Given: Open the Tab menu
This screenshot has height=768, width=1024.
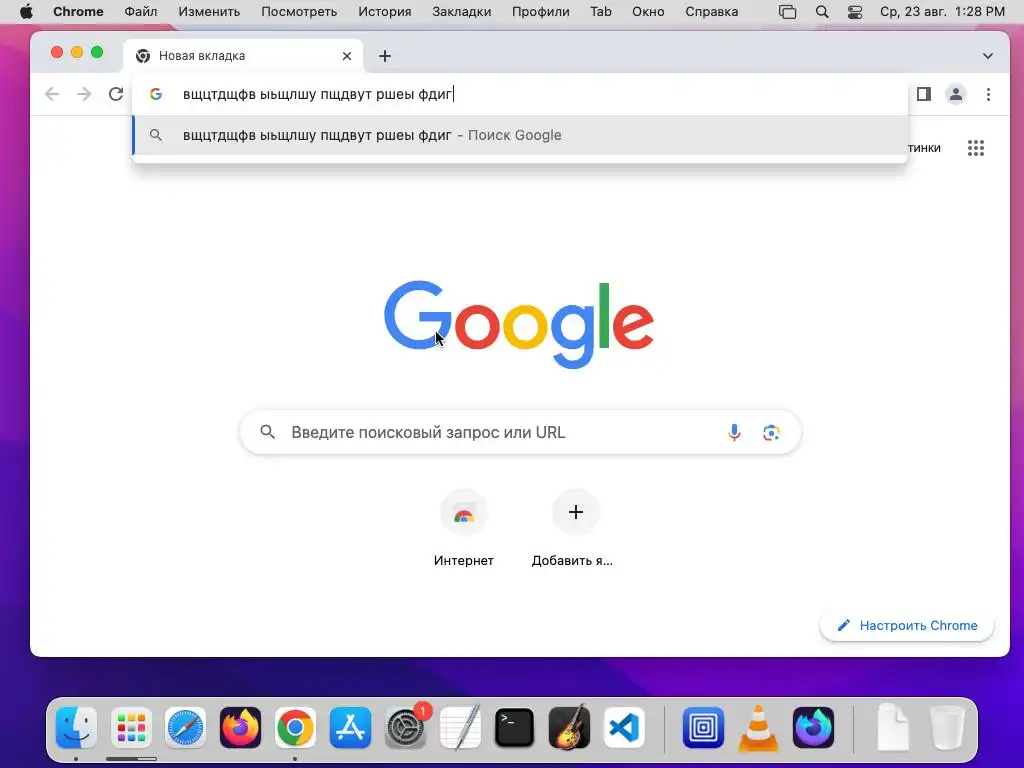Looking at the screenshot, I should [601, 12].
